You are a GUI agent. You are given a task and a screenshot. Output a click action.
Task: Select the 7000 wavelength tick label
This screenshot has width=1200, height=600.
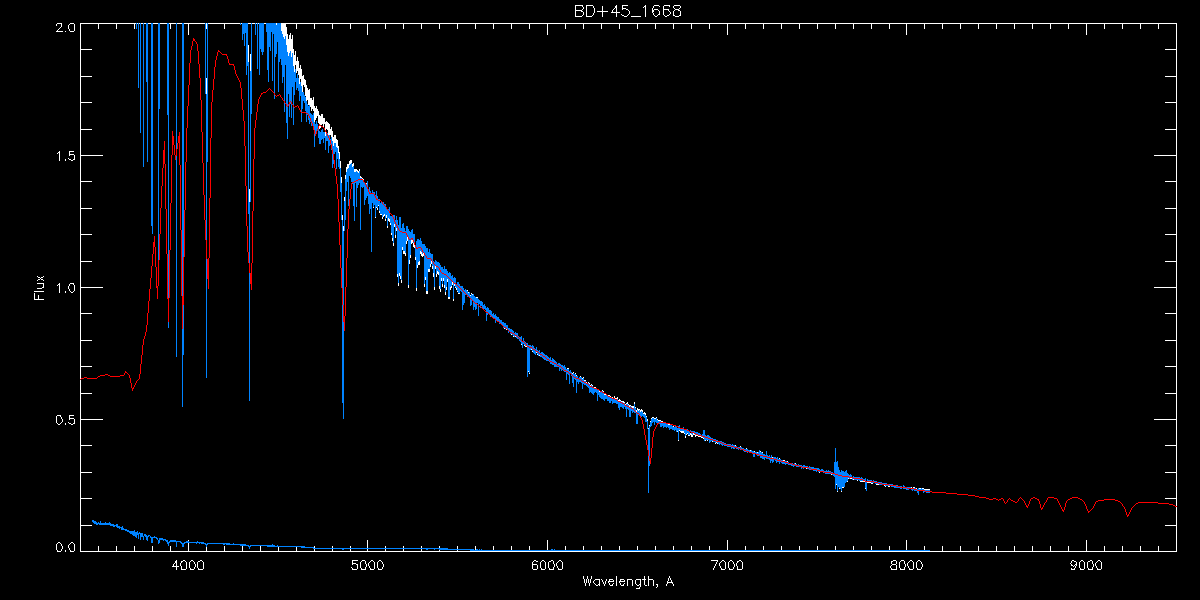tap(727, 565)
